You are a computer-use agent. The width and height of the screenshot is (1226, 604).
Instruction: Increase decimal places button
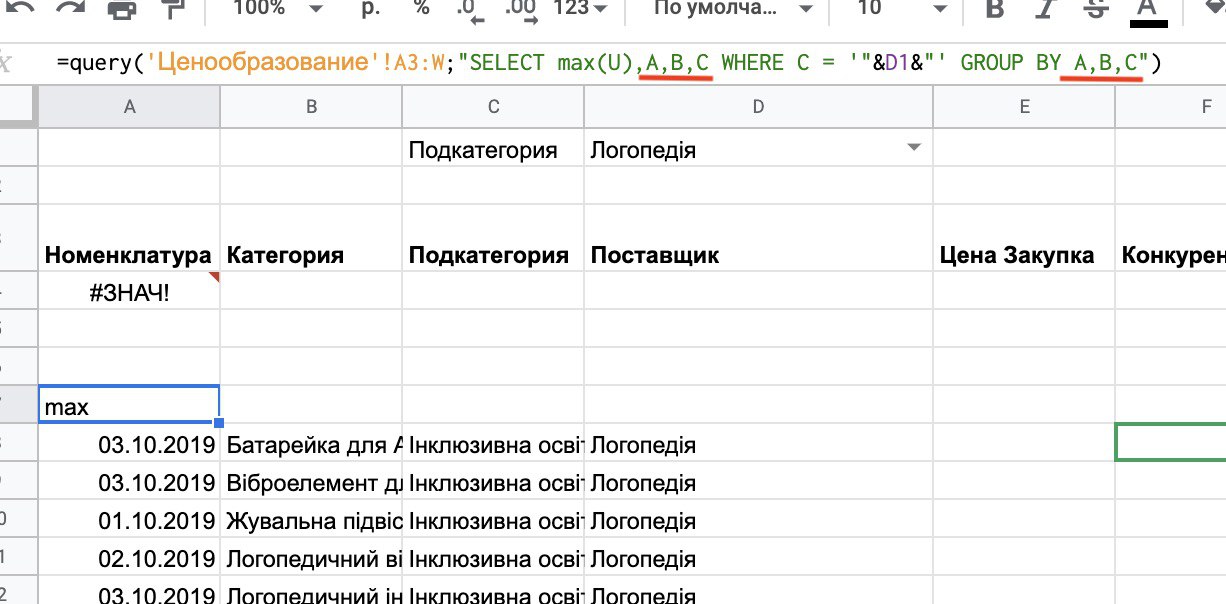[520, 9]
